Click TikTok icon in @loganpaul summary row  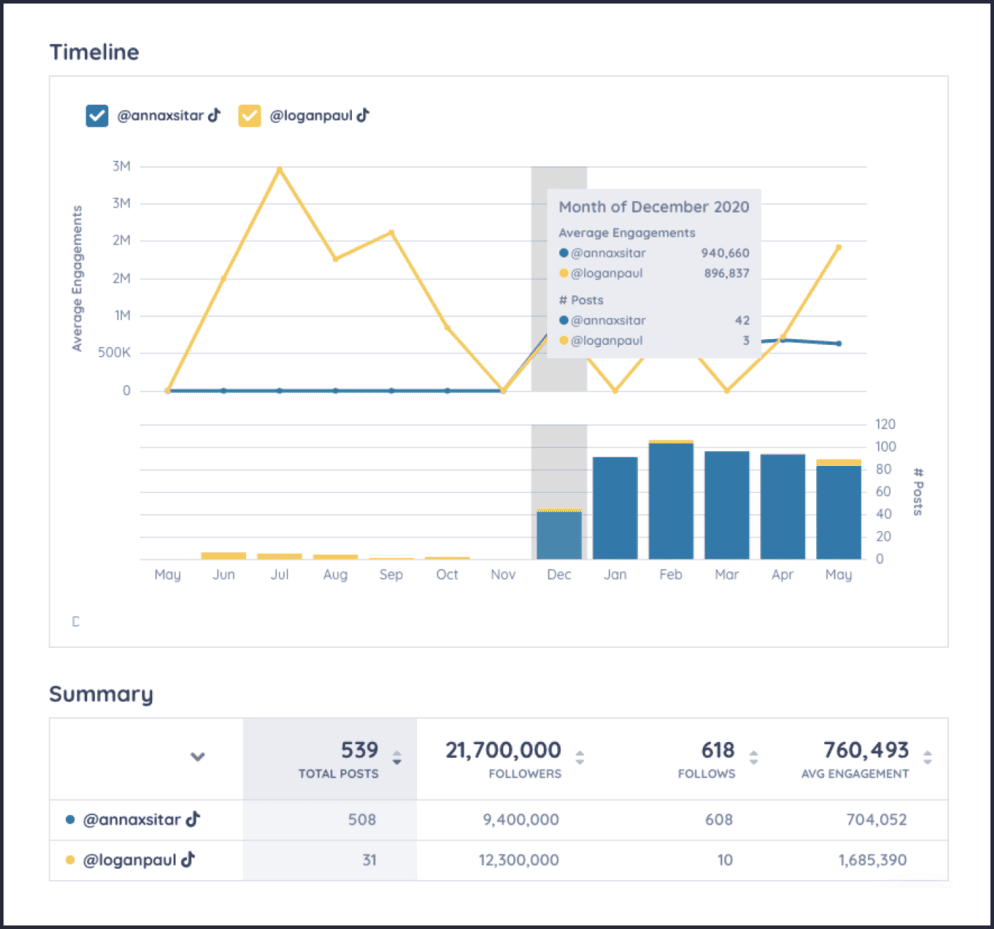click(x=188, y=859)
